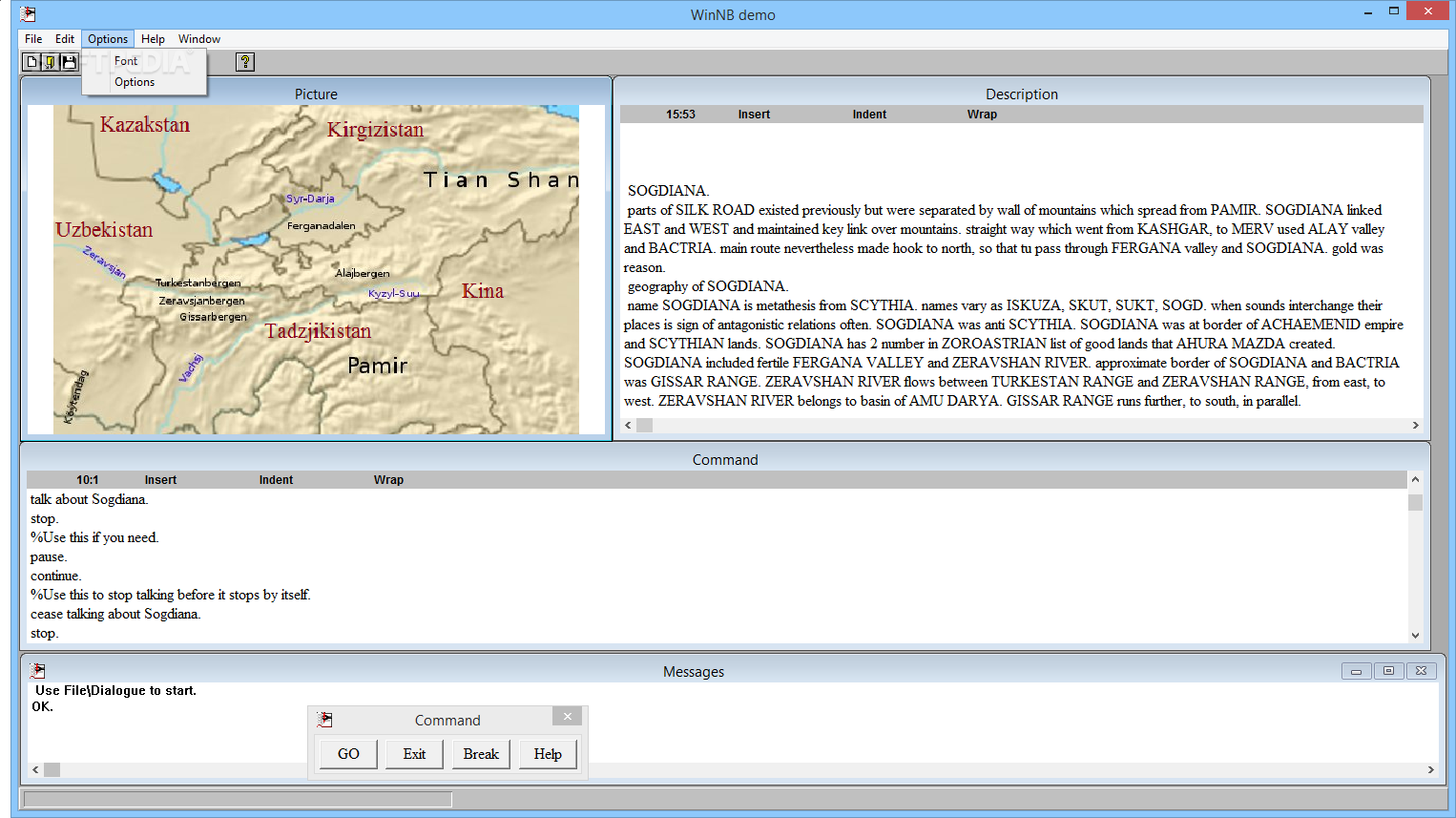
Task: Open the Help menu
Action: coord(153,39)
